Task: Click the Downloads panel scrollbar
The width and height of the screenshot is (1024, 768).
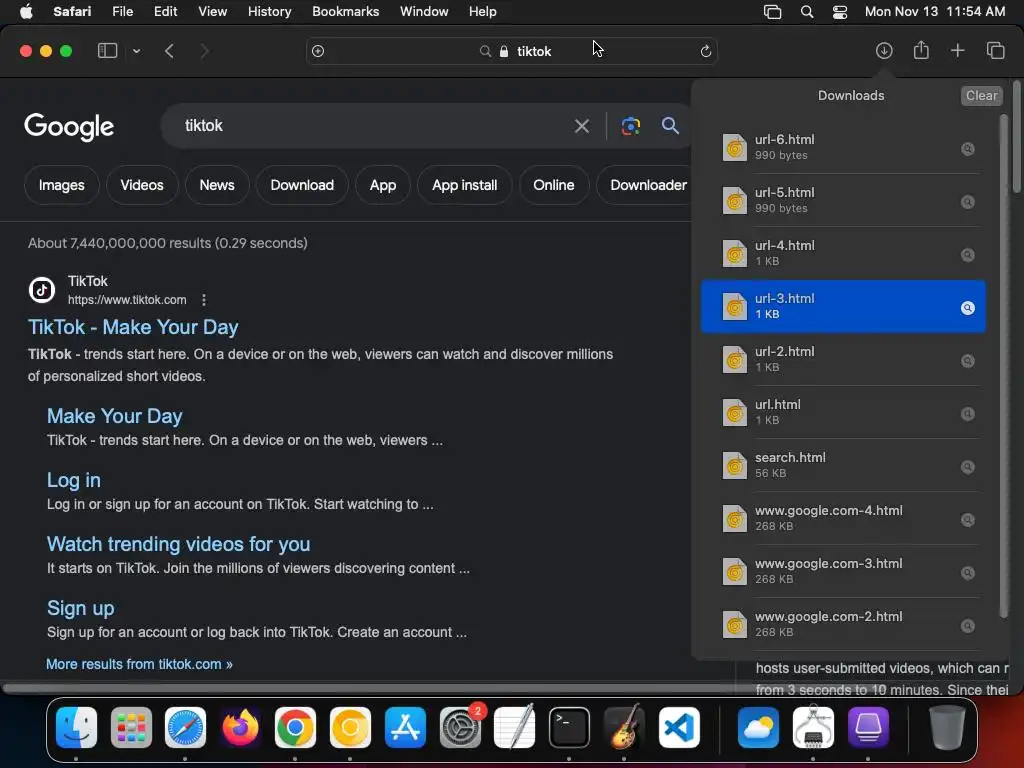Action: [x=1004, y=366]
